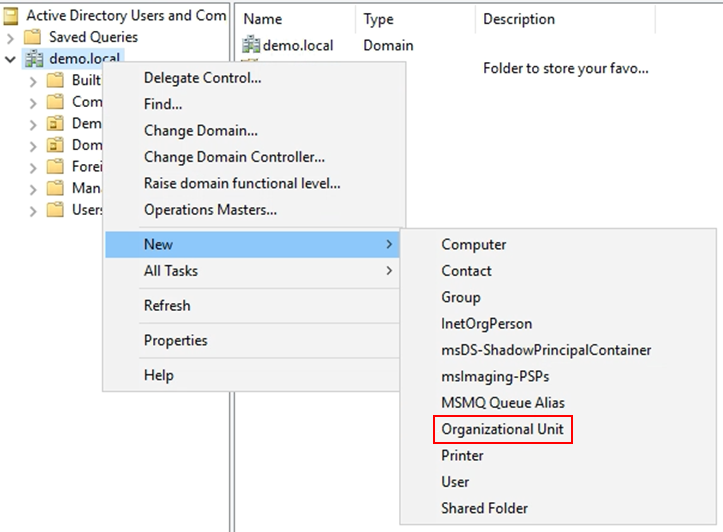
Task: Click the Builtin folder icon in tree
Action: [57, 80]
